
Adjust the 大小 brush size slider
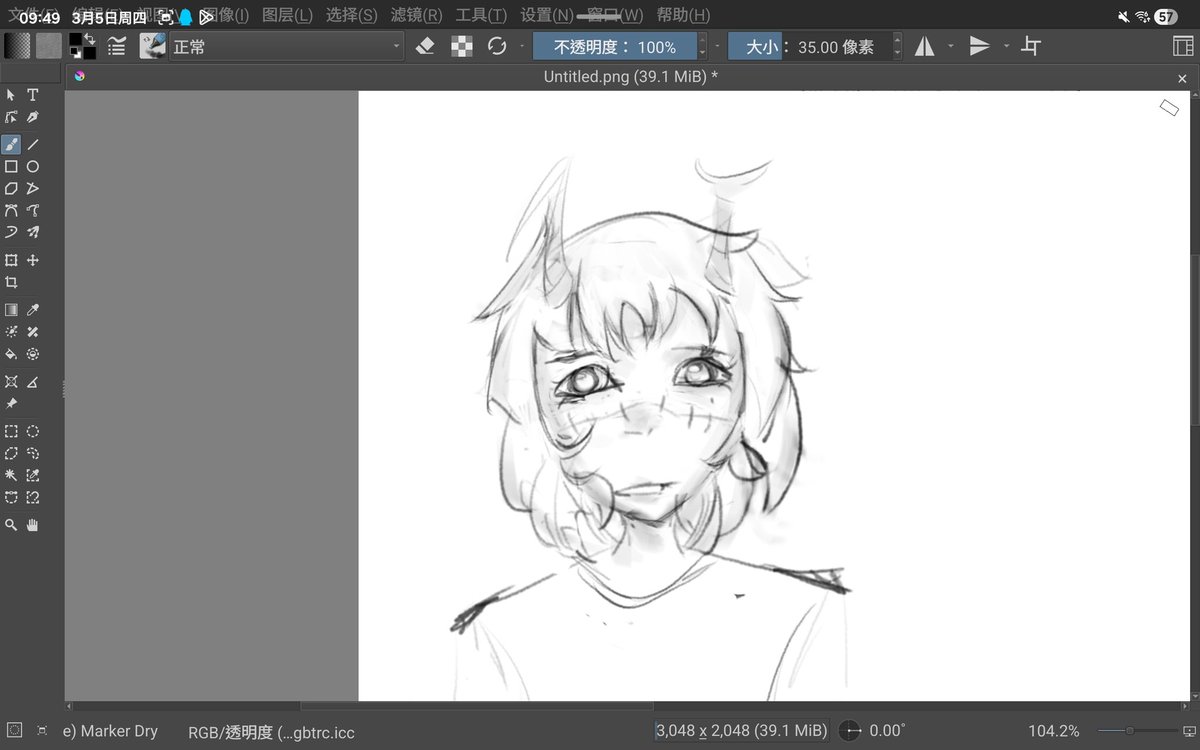click(x=810, y=46)
